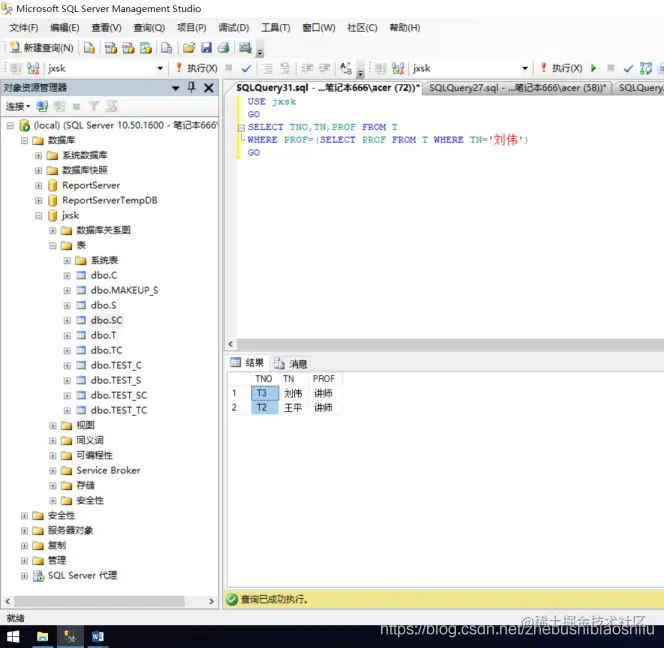Open the 查询(Q) menu
The width and height of the screenshot is (664, 648).
(149, 28)
